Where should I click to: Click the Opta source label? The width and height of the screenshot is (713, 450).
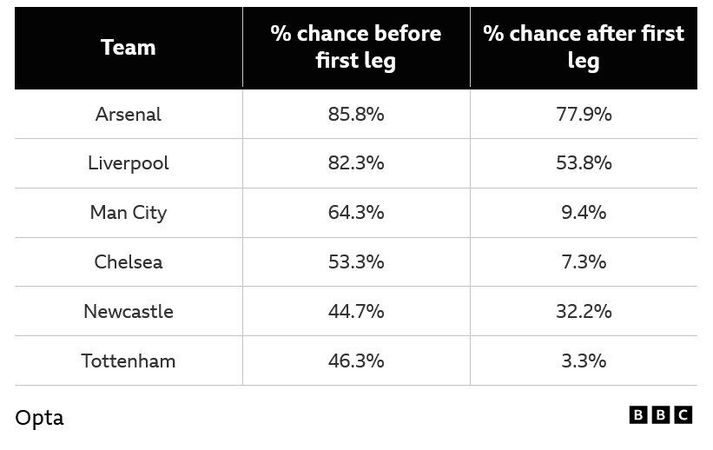tap(40, 418)
